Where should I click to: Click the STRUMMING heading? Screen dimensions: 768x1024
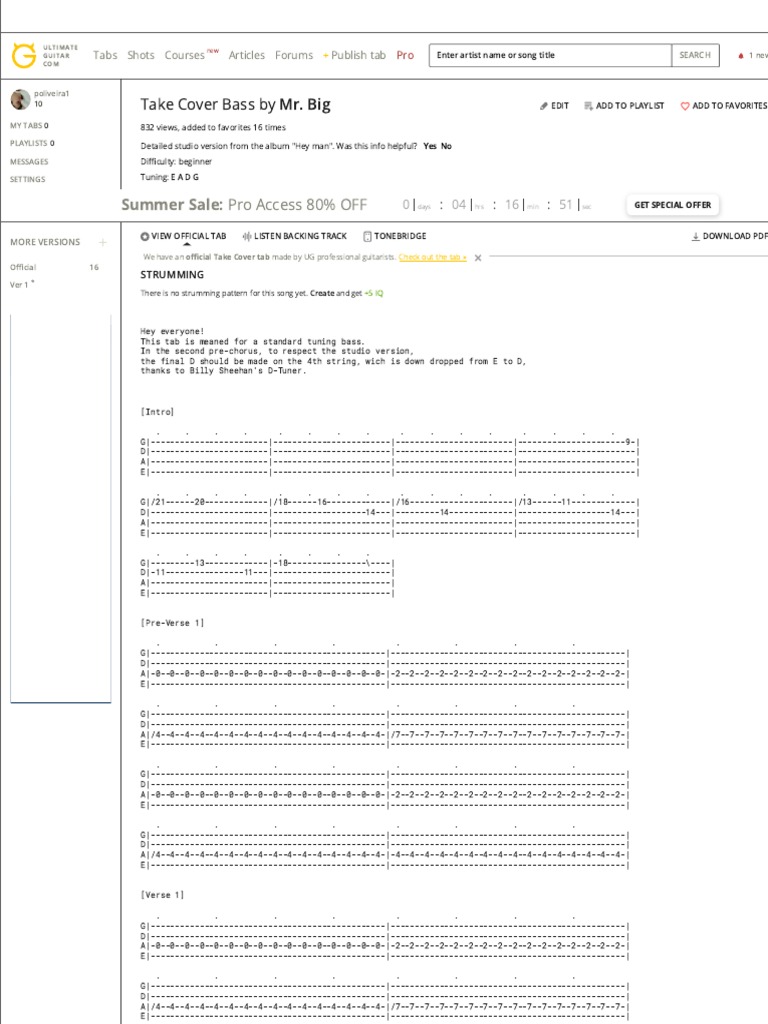tap(172, 275)
